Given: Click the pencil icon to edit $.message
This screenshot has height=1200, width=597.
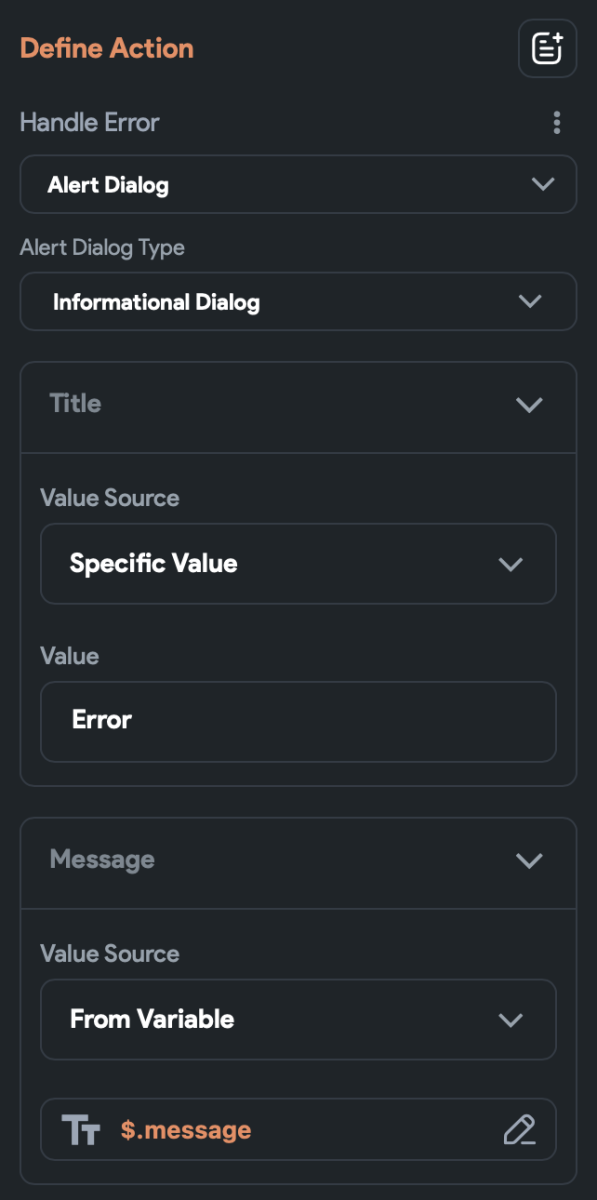Looking at the screenshot, I should pos(519,1130).
